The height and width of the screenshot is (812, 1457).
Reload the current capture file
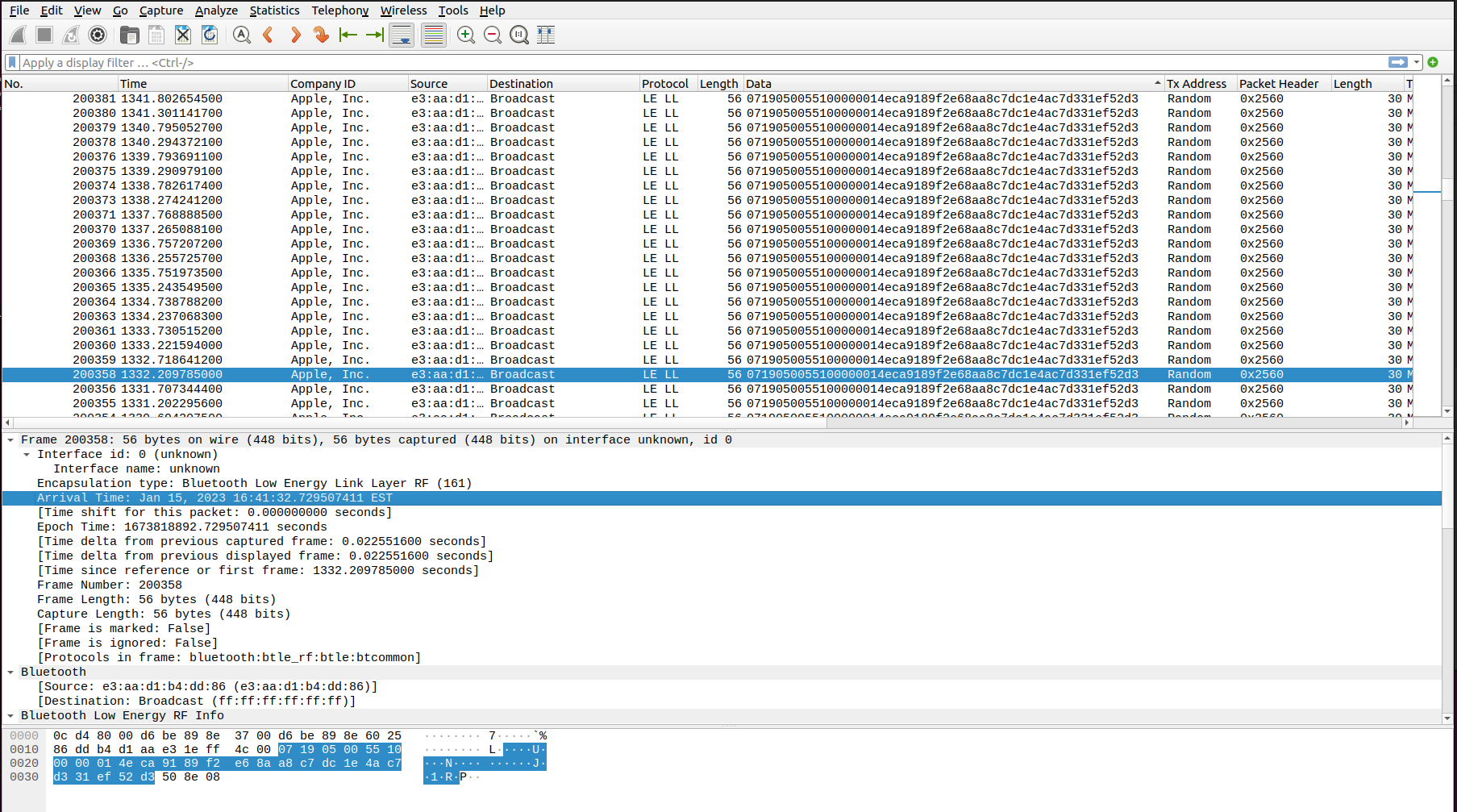(210, 35)
